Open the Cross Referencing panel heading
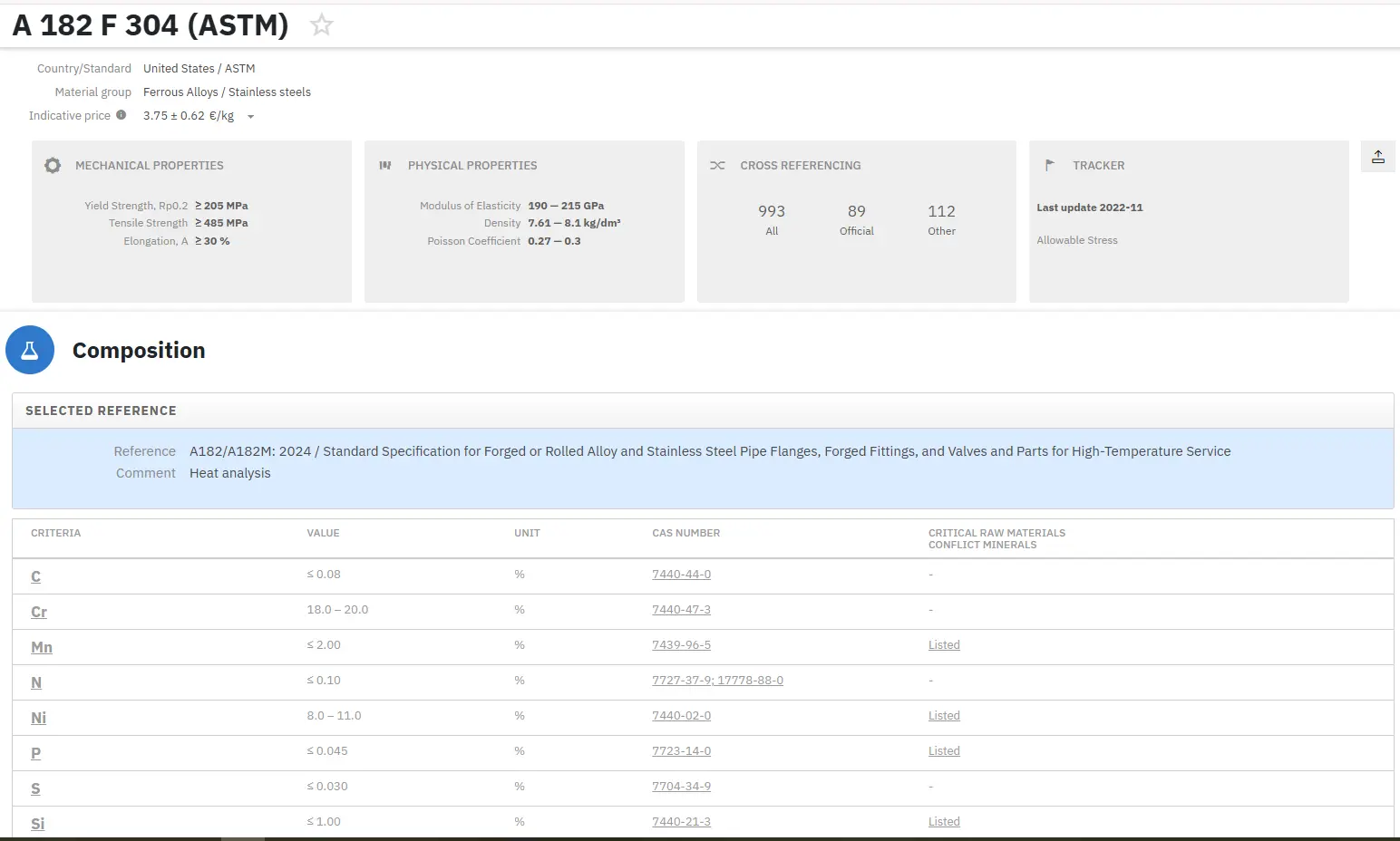The width and height of the screenshot is (1400, 841). [801, 166]
